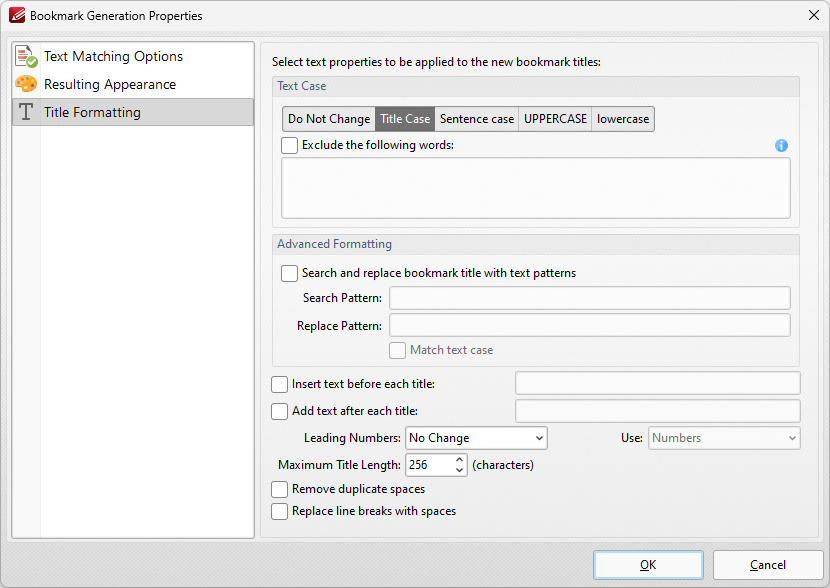Select the Title Formatting page

[133, 112]
